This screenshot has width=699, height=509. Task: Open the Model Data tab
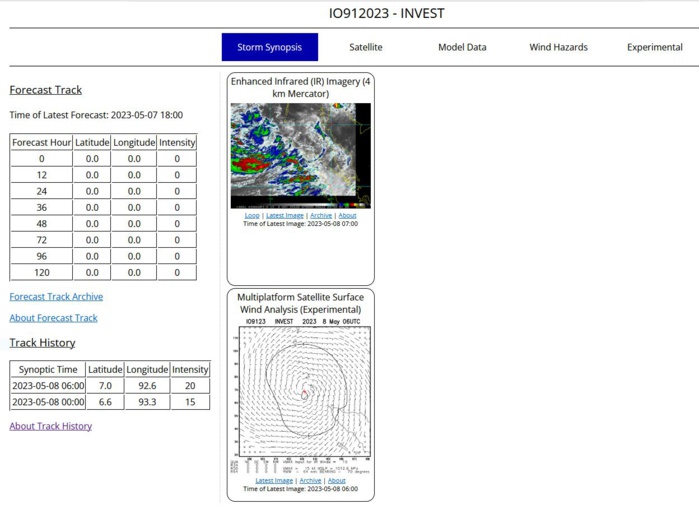pyautogui.click(x=462, y=47)
